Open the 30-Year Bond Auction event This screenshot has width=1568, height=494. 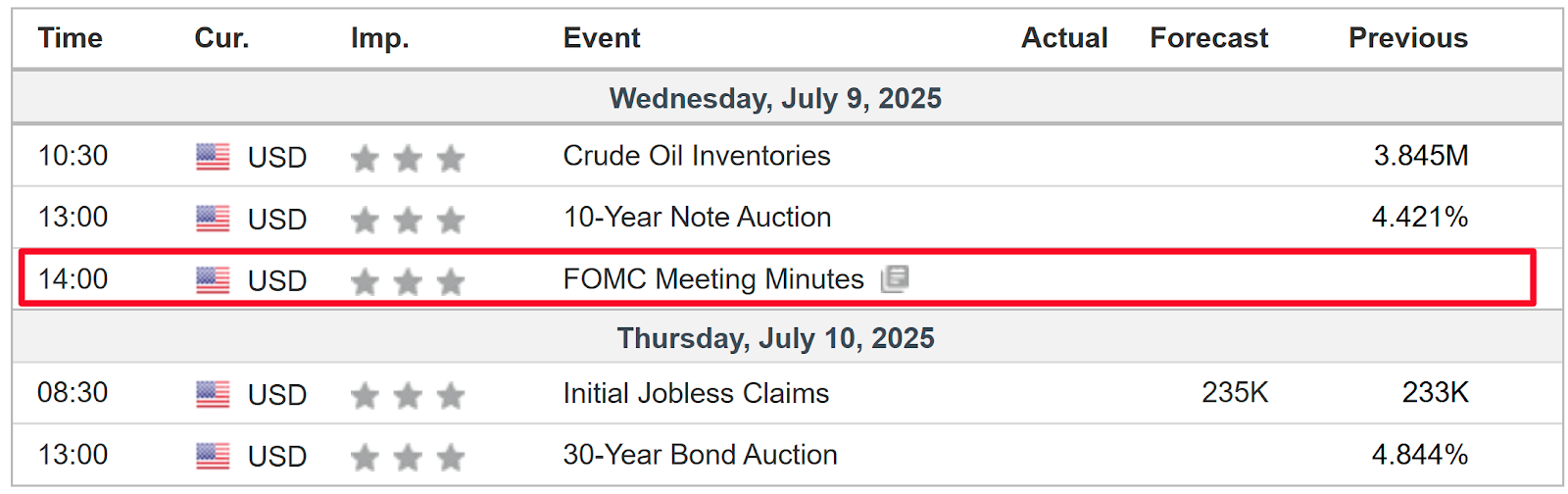[x=700, y=455]
